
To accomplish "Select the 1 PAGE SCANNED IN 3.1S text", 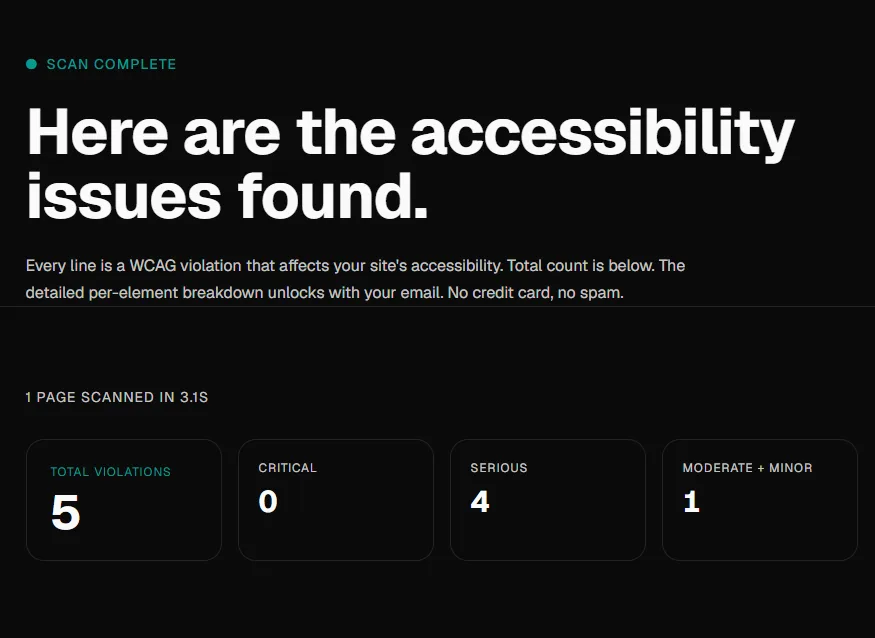I will [117, 397].
